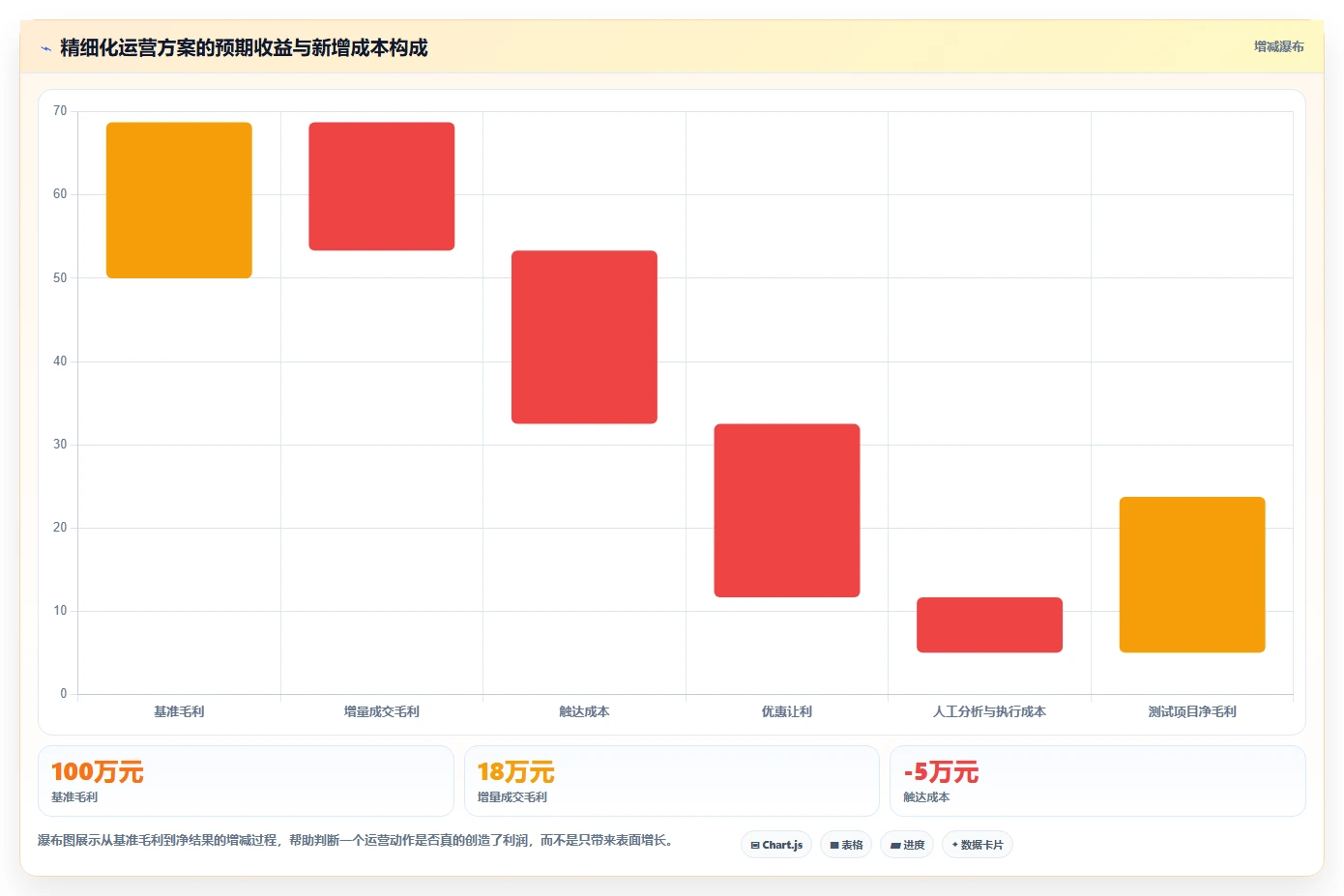1344x896 pixels.
Task: Click the y-axis value 60
Action: click(x=60, y=194)
